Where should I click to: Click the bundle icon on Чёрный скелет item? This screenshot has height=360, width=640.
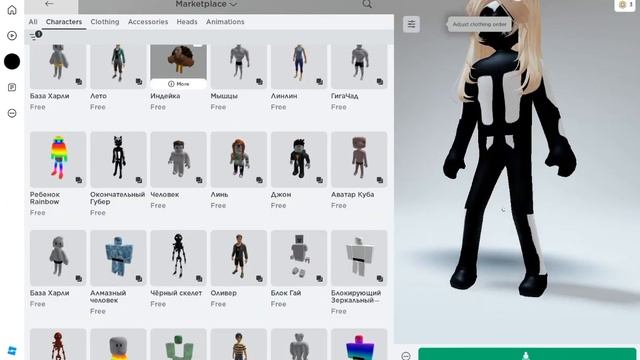tap(199, 278)
